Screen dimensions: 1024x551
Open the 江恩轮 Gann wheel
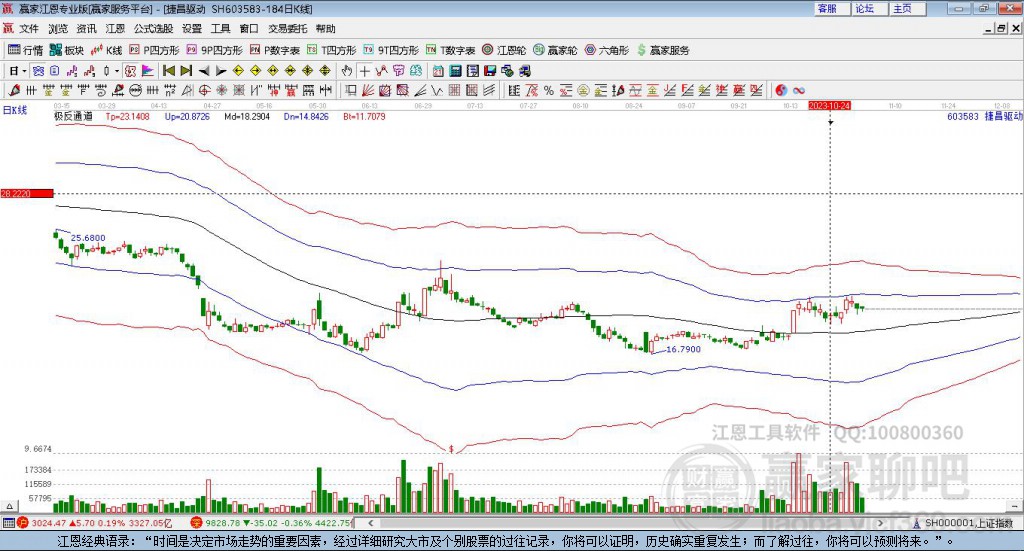pos(504,50)
